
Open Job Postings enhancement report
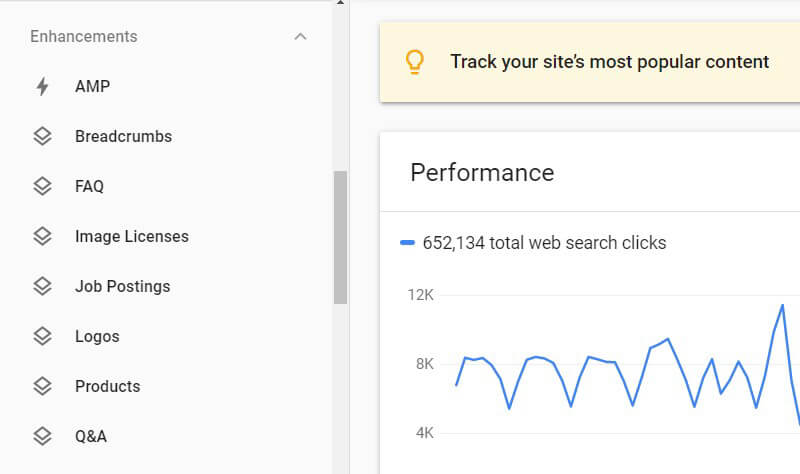tap(122, 287)
